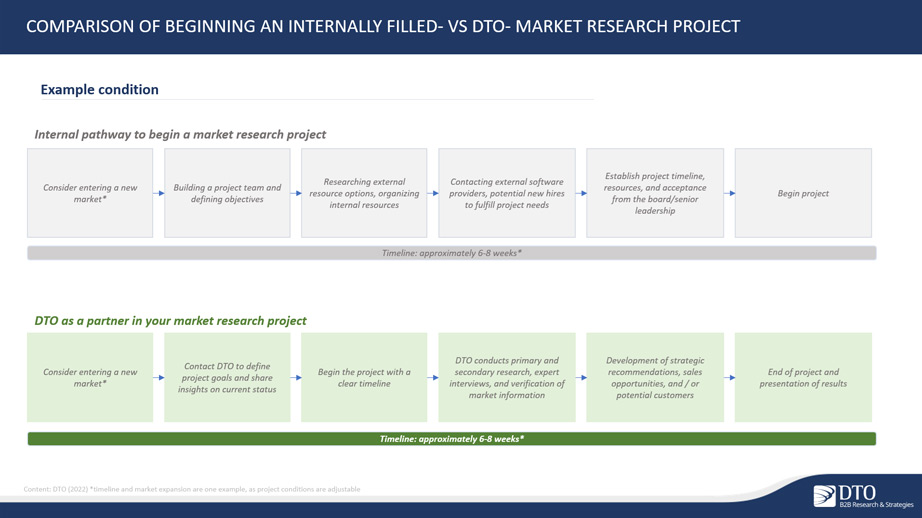Screen dimensions: 922x518
Task: Select 'Begin the project with a clear timeline' box
Action: click(x=364, y=377)
